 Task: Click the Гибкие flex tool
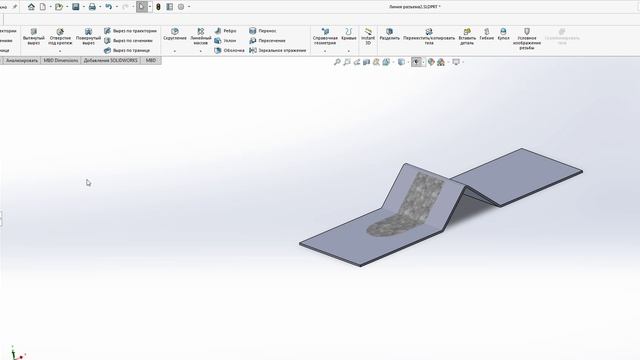(x=487, y=34)
